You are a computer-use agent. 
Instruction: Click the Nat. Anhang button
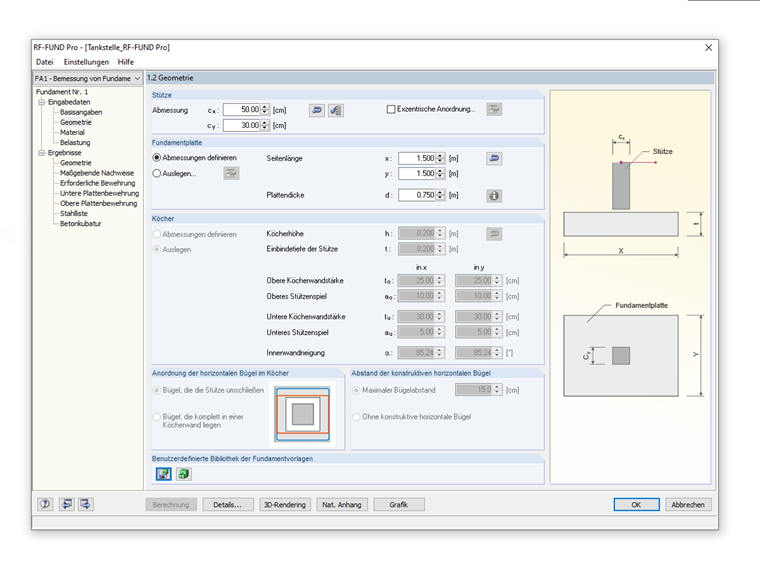pos(342,505)
